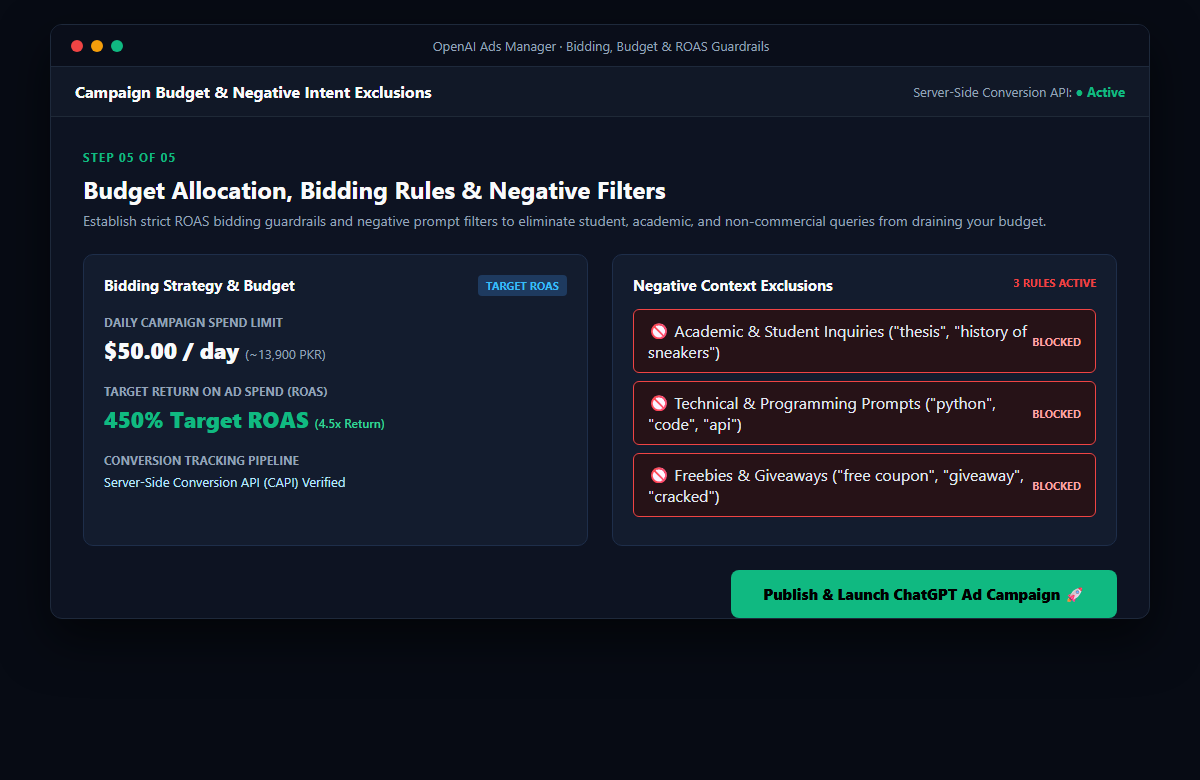1200x780 pixels.
Task: Select the TARGET ROAS badge
Action: coord(522,286)
